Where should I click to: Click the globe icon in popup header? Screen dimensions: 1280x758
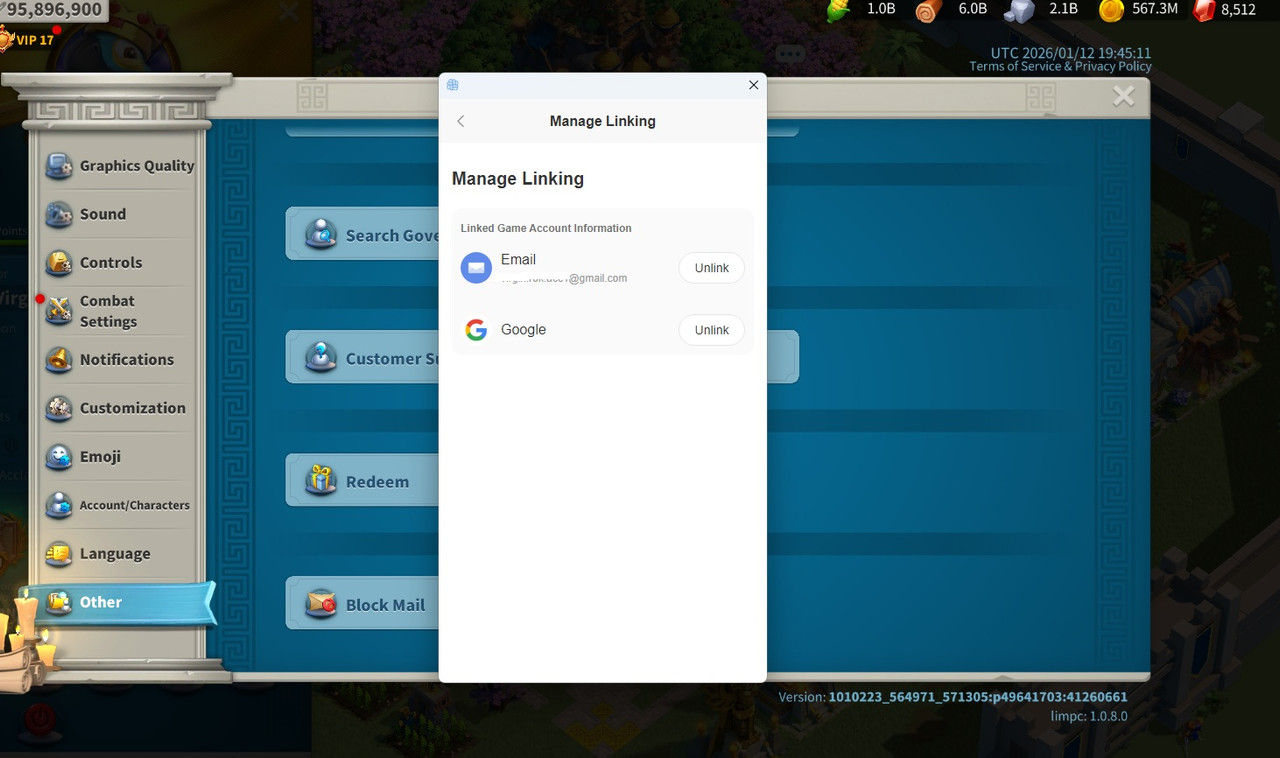tap(453, 85)
